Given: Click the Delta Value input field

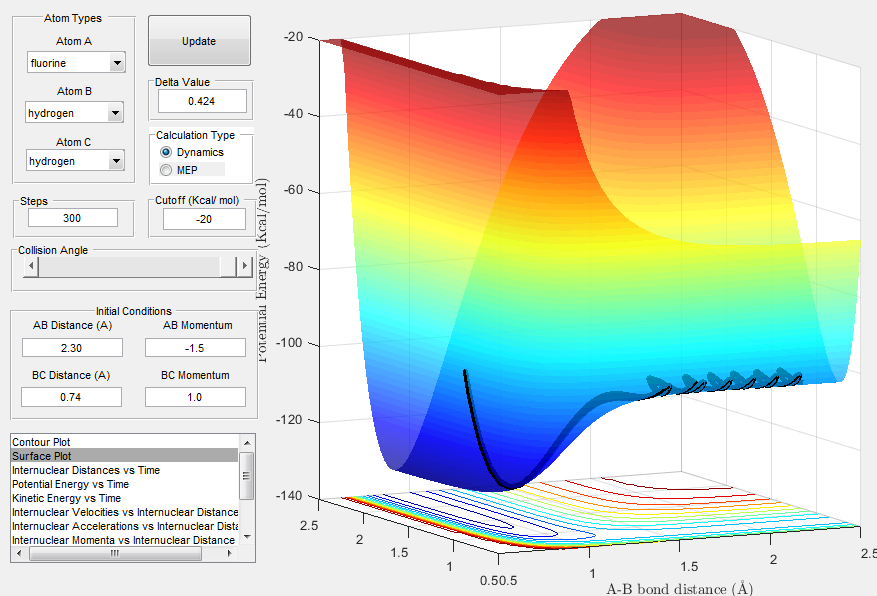Looking at the screenshot, I should (x=202, y=101).
